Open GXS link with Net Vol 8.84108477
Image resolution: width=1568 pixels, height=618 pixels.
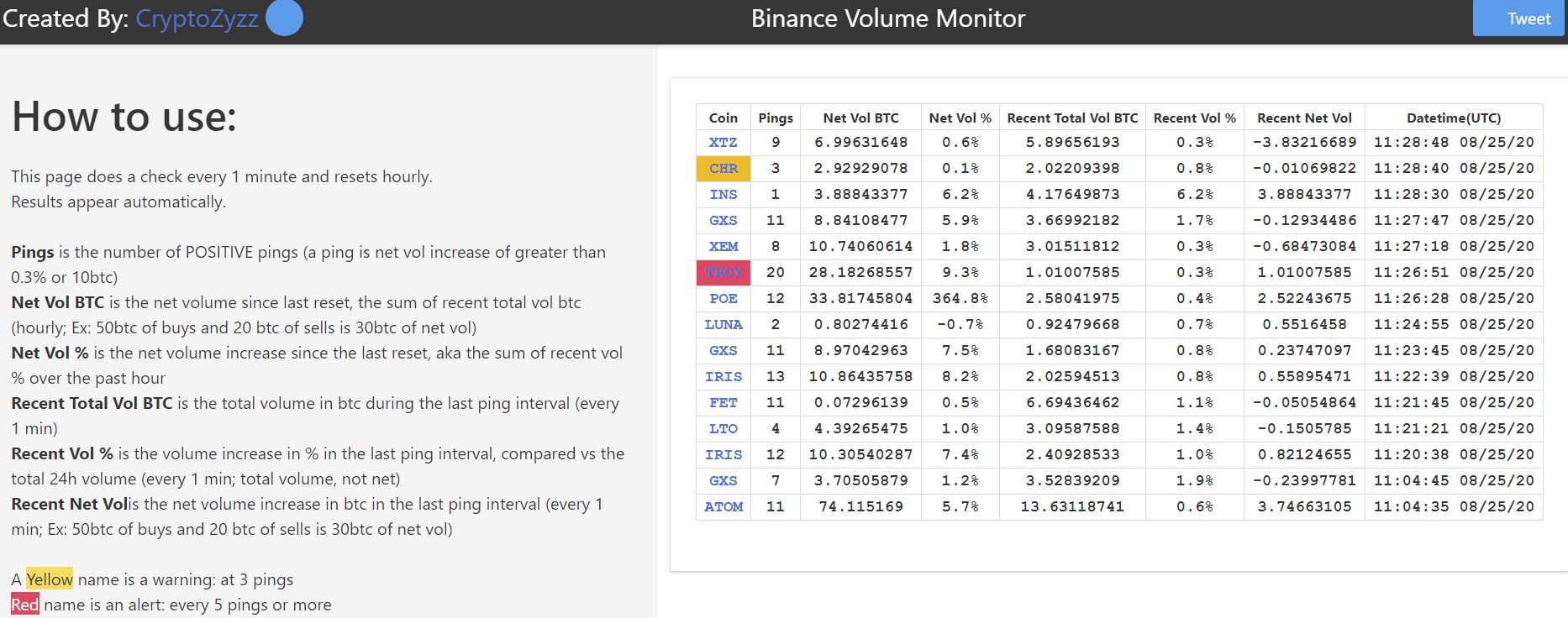coord(723,221)
